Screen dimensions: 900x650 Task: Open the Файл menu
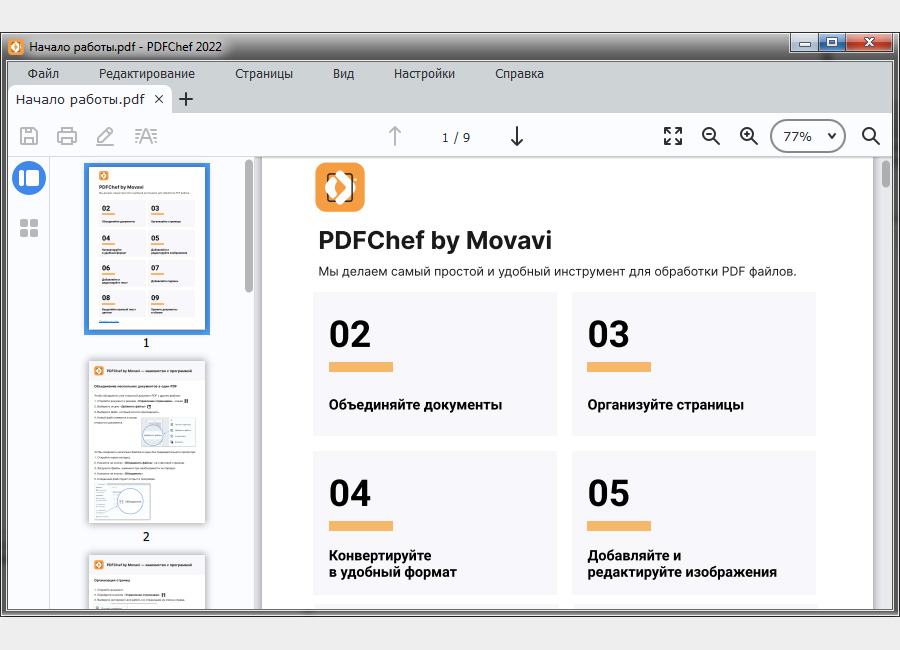pyautogui.click(x=44, y=73)
